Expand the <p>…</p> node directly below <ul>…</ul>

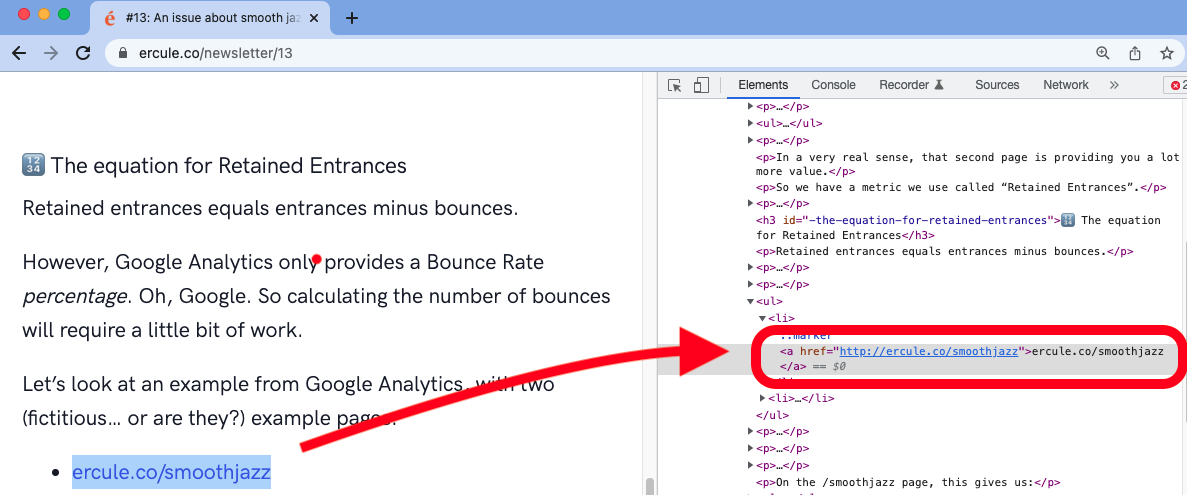(750, 141)
